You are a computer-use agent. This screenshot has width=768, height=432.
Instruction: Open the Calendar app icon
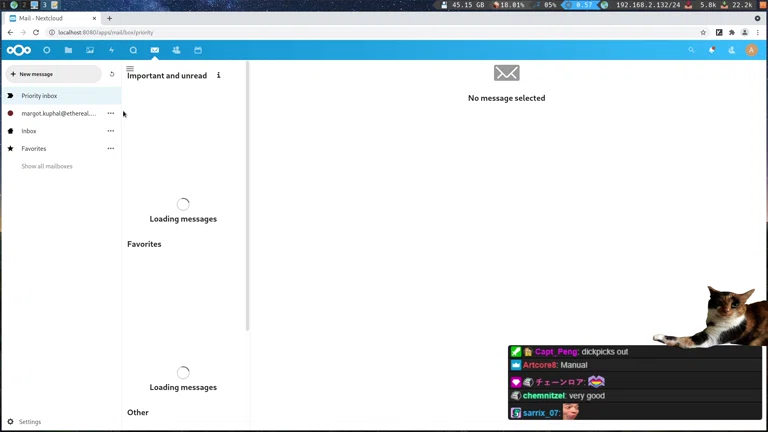tap(198, 50)
